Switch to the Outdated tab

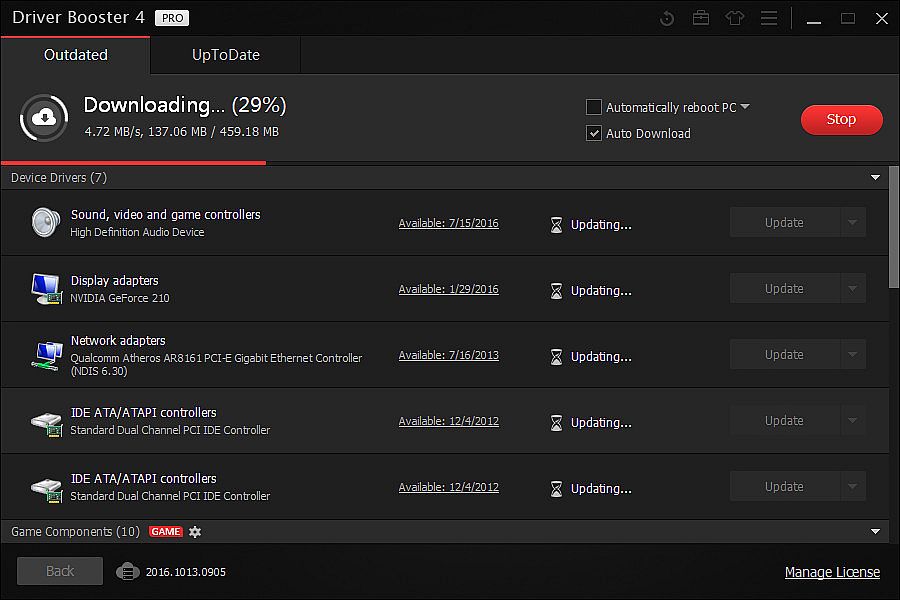pyautogui.click(x=76, y=55)
